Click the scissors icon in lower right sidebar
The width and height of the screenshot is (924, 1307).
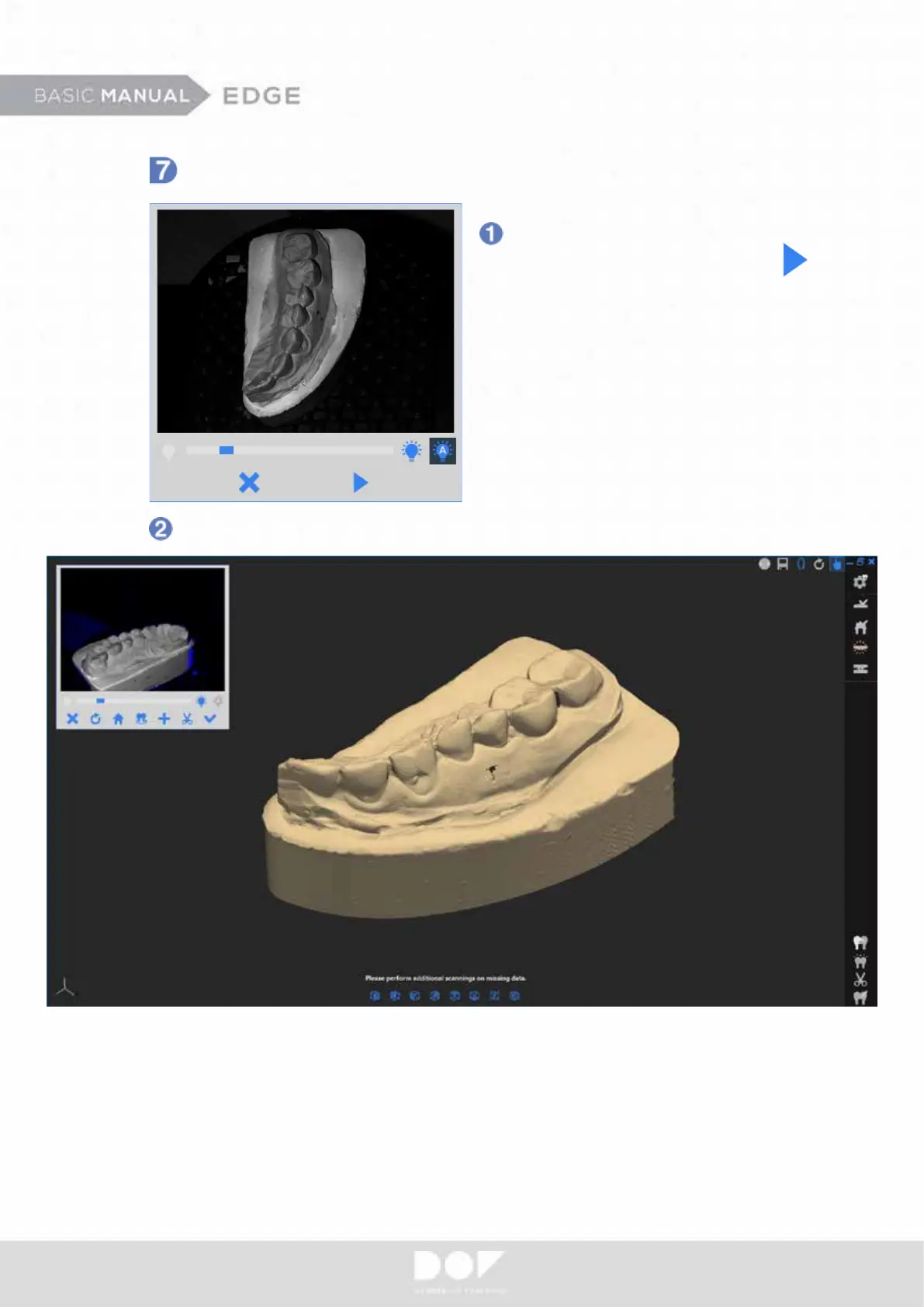click(x=860, y=979)
